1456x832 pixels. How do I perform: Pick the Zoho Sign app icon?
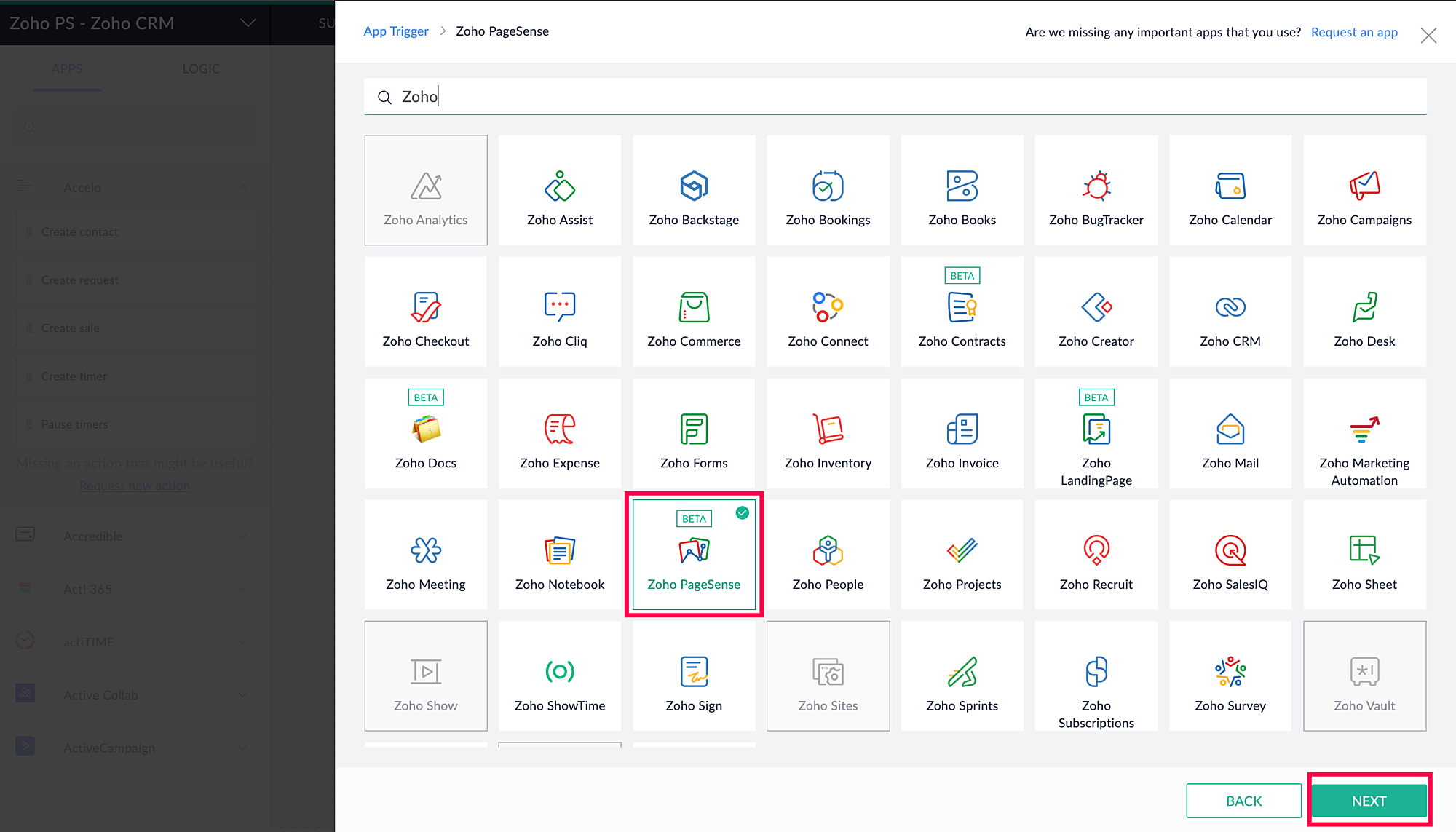tap(693, 672)
